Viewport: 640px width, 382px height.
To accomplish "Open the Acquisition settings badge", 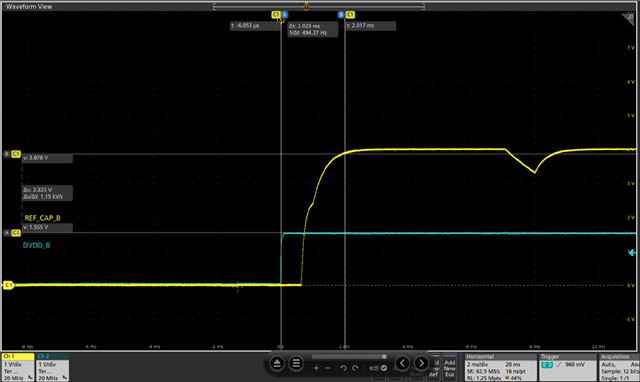I will click(x=620, y=367).
